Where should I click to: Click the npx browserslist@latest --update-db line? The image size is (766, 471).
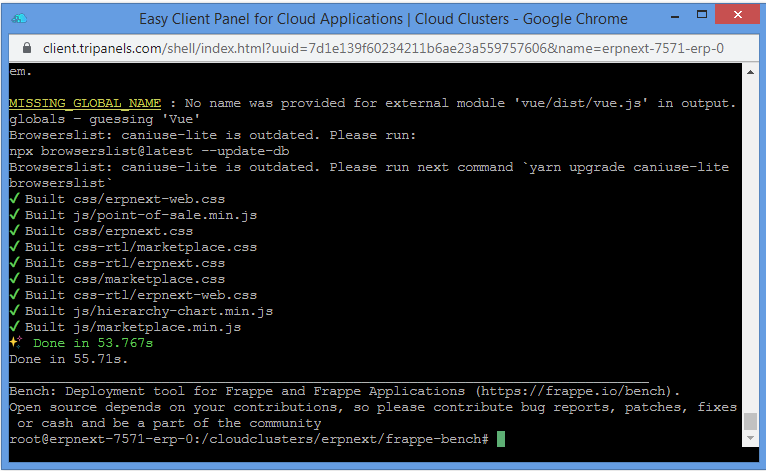(149, 151)
